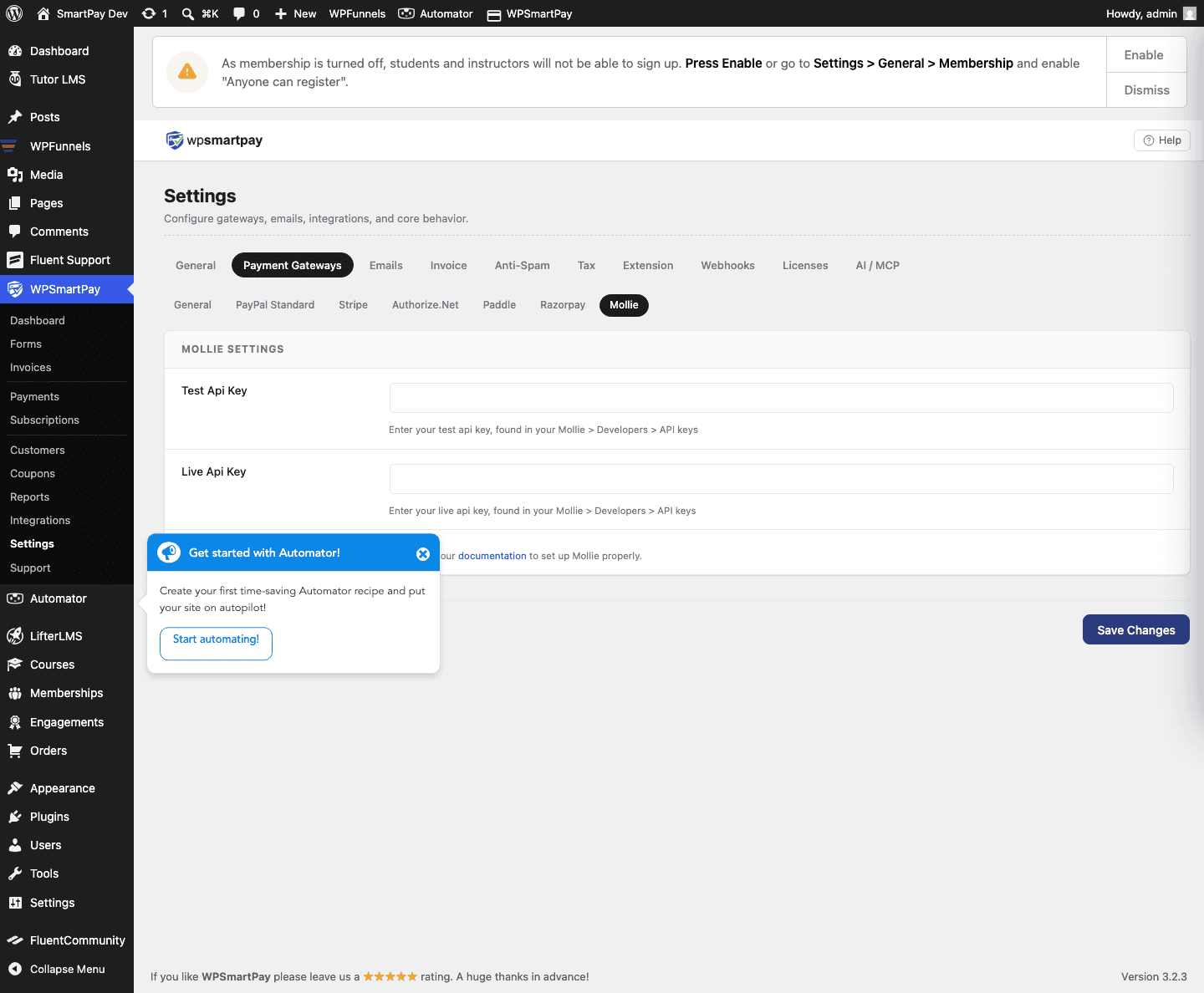This screenshot has height=993, width=1204.
Task: Close the Automator popup
Action: tap(423, 554)
